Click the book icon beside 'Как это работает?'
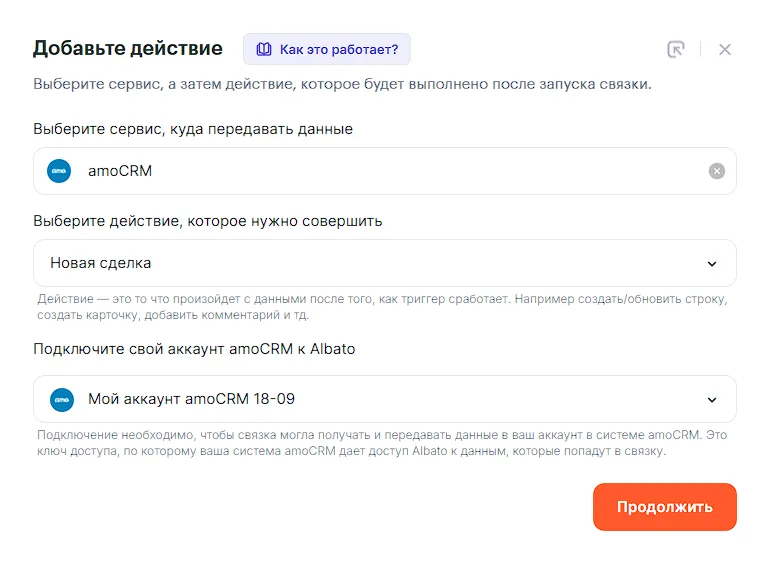Screen dimensions: 764x564 (264, 49)
